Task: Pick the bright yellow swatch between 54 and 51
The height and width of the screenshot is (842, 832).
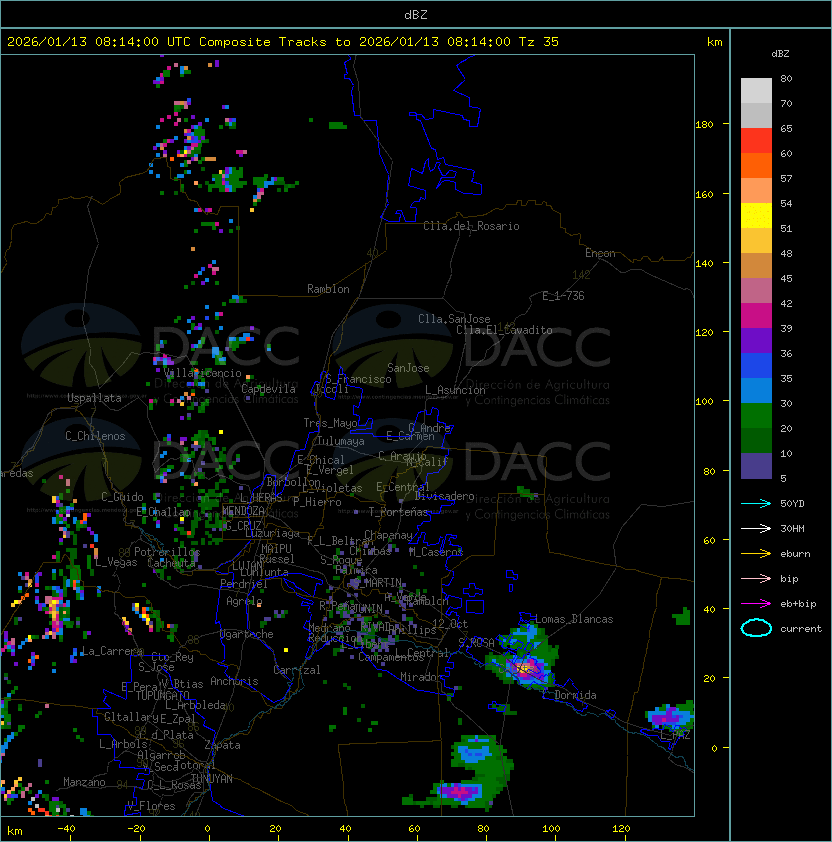Action: click(x=756, y=215)
